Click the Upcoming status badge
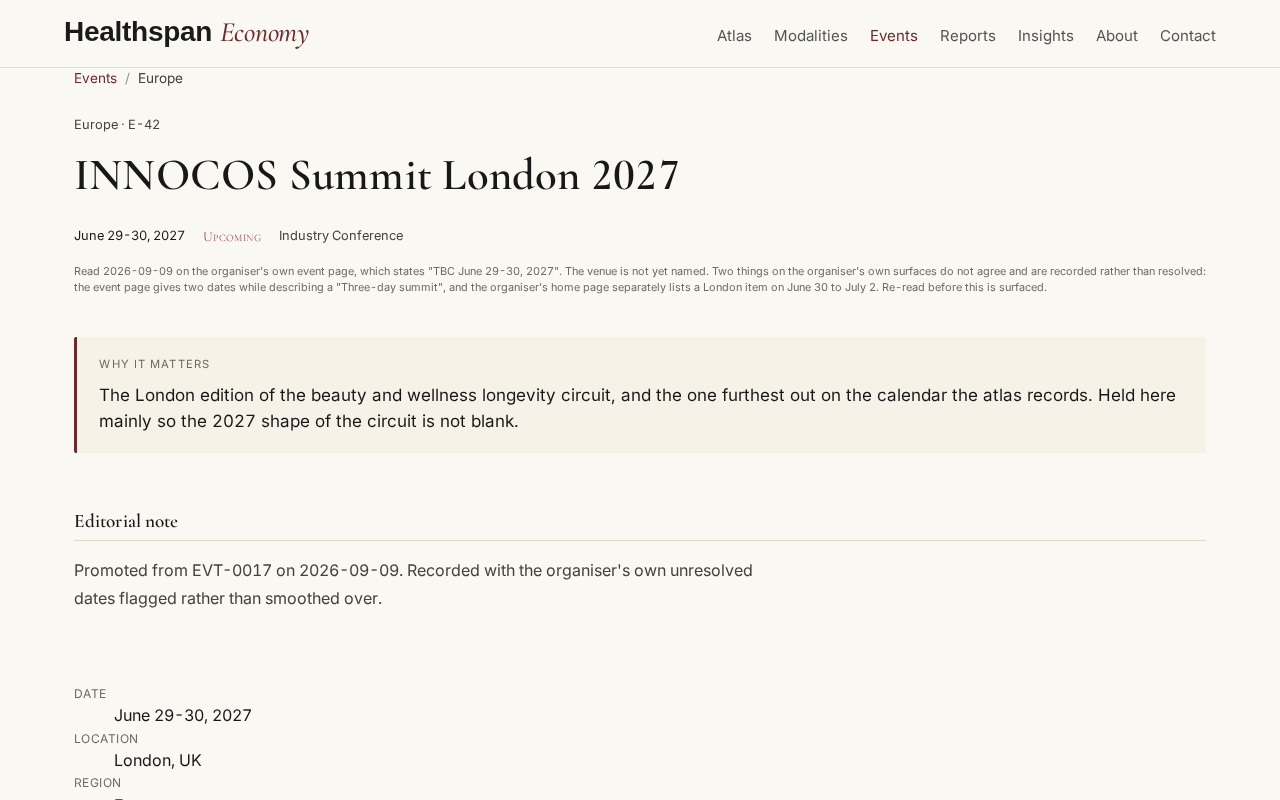 coord(232,237)
